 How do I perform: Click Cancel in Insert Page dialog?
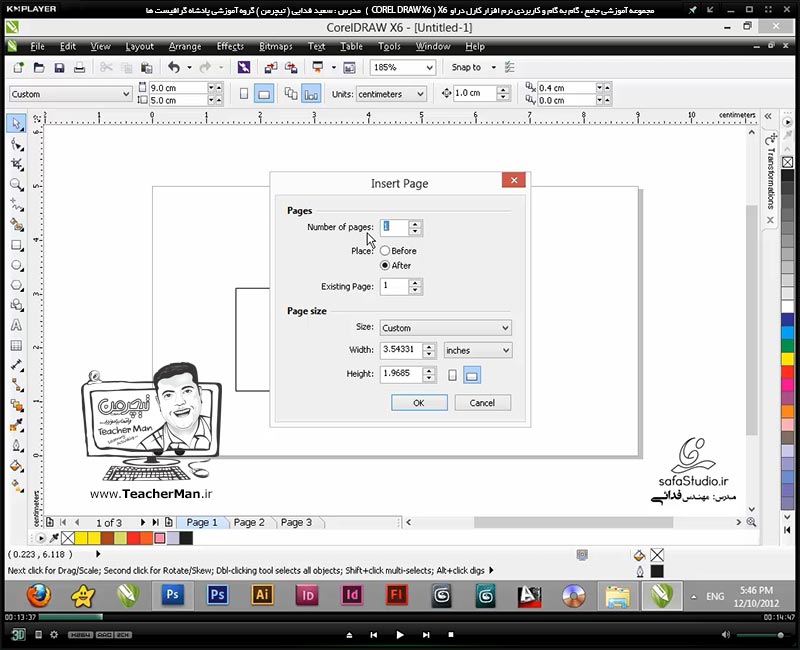[x=482, y=403]
